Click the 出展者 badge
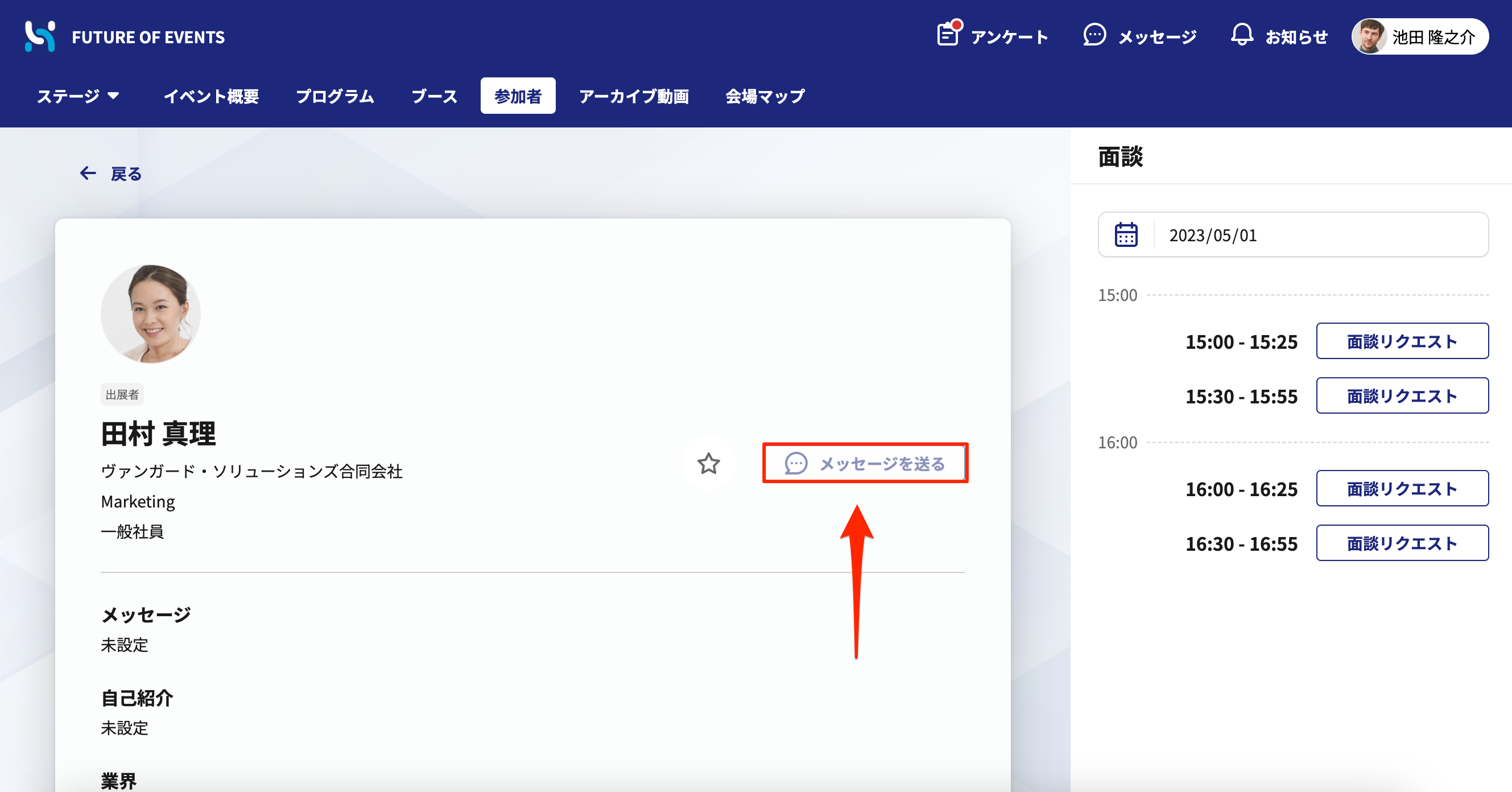 pos(122,394)
